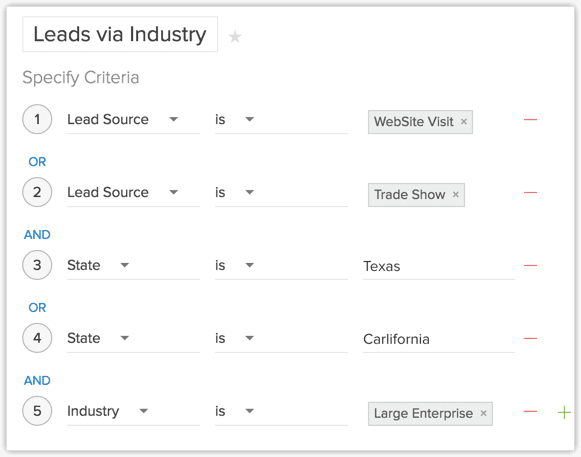The image size is (581, 457).
Task: Open Lead Source field dropdown in row 1
Action: 133,120
